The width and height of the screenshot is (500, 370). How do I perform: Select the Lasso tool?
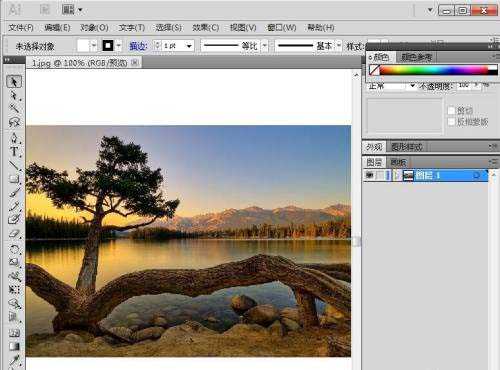(x=14, y=122)
